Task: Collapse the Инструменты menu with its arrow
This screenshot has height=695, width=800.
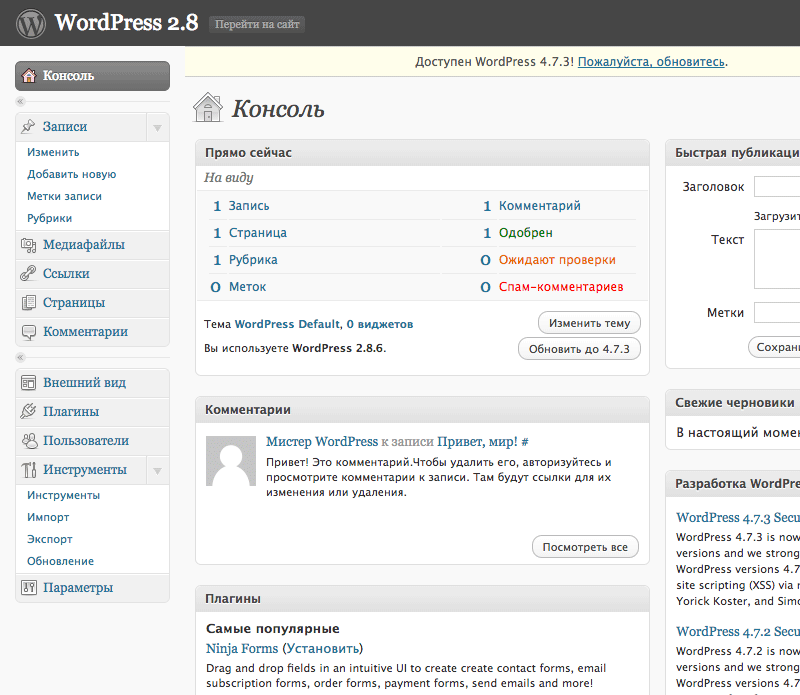Action: click(158, 470)
